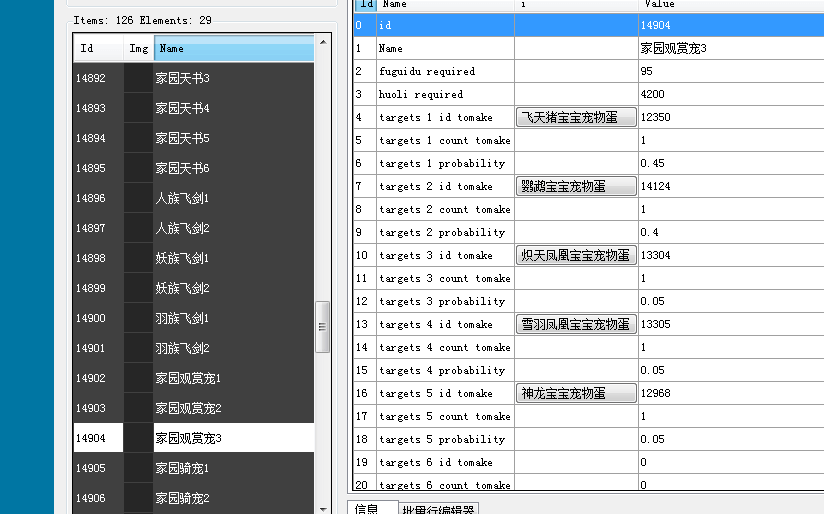Image resolution: width=824 pixels, height=514 pixels.
Task: Click the 鹦鹉宝宝宠物蛋 button
Action: tap(576, 186)
